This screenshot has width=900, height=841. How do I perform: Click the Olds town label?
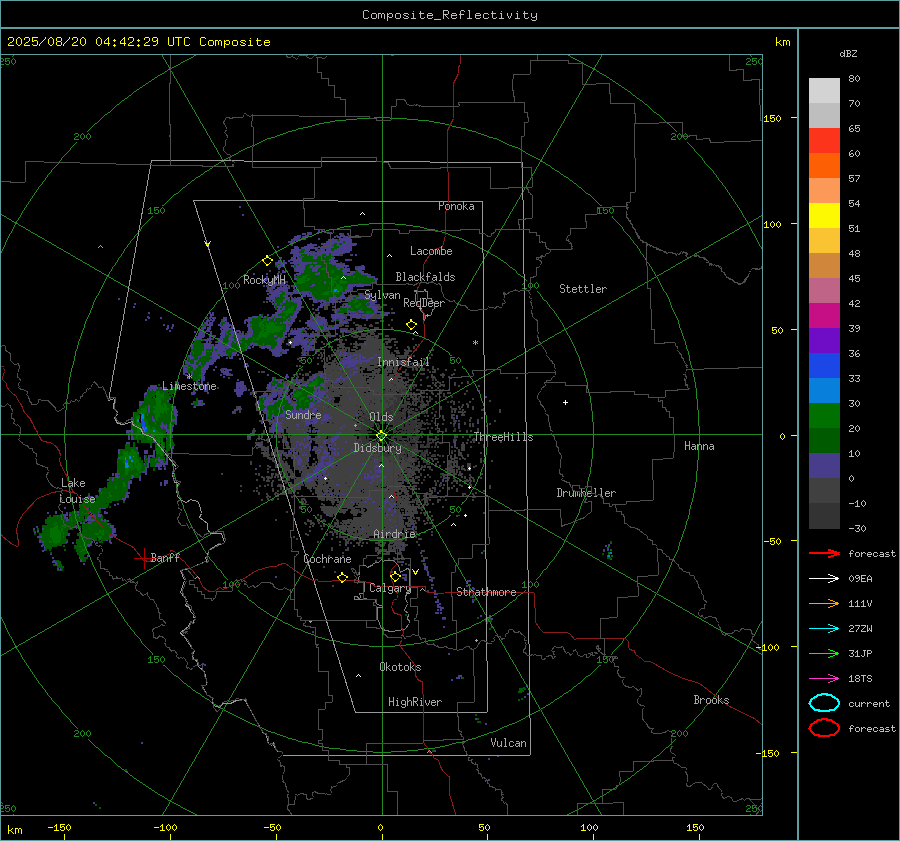point(381,417)
